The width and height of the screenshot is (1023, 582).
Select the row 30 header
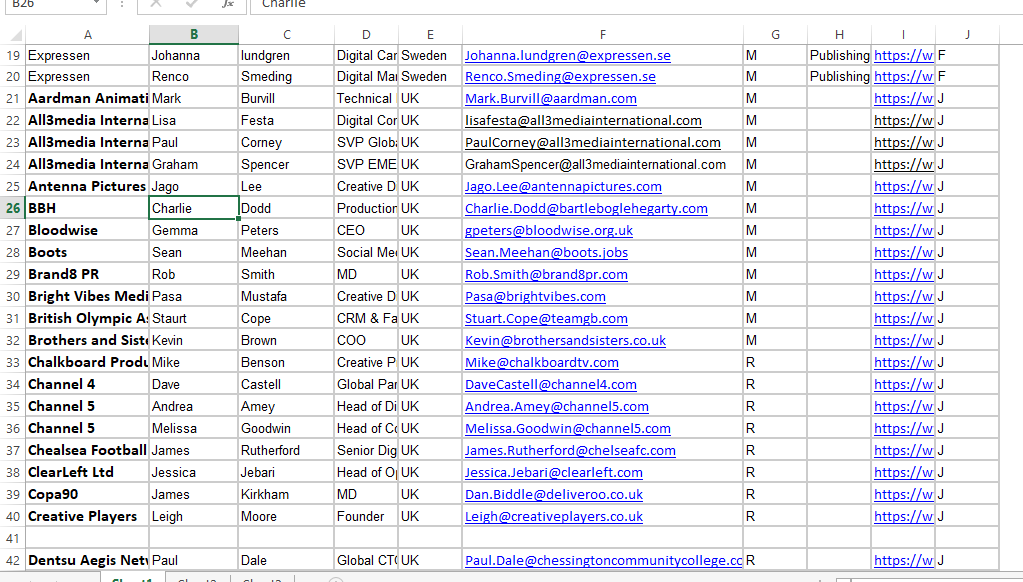[x=13, y=296]
